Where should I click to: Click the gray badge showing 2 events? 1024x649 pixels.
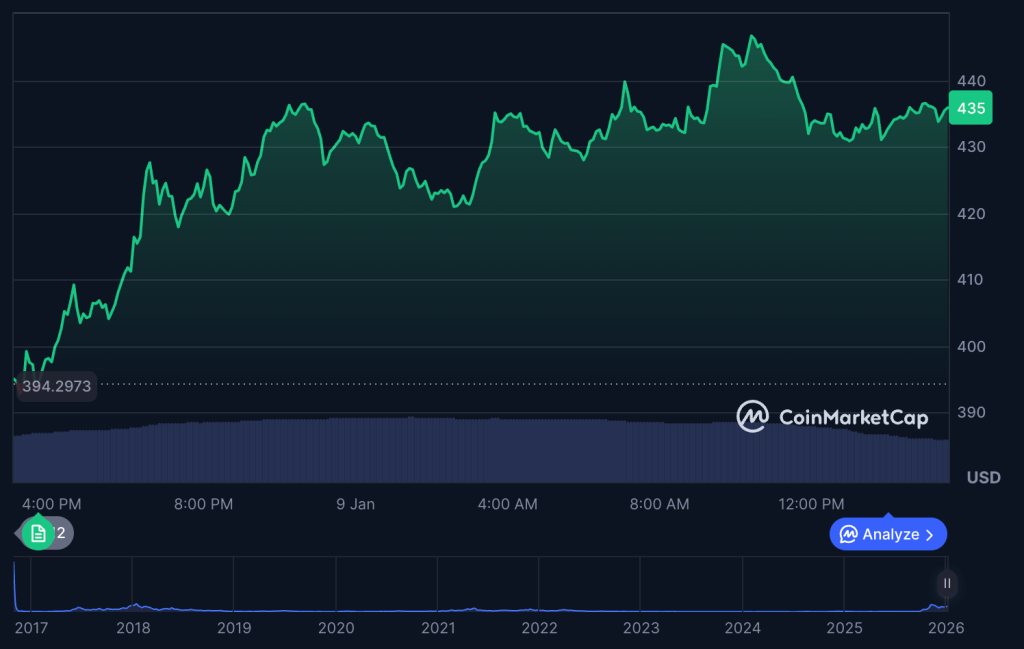point(61,533)
